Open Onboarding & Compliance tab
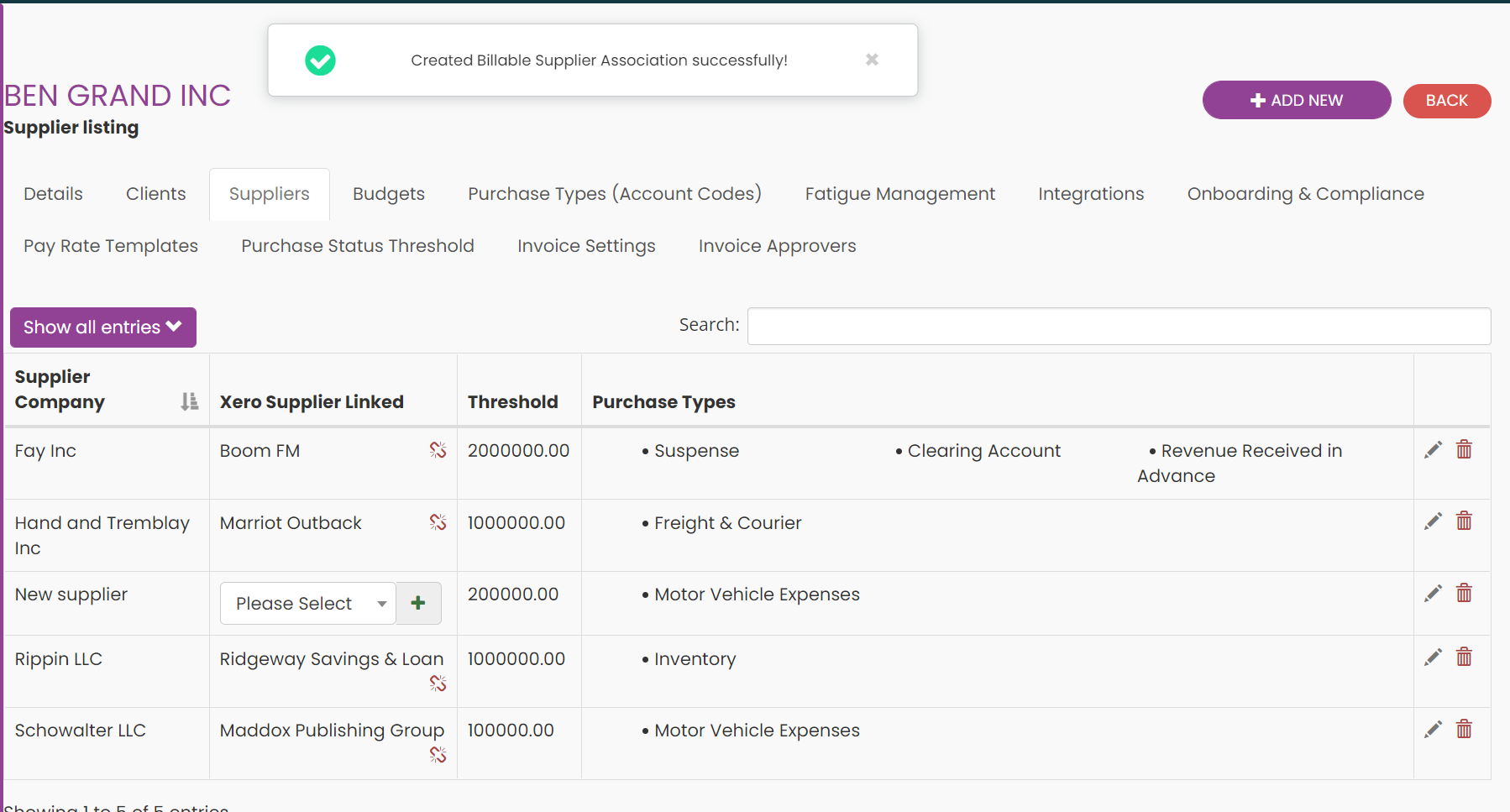Image resolution: width=1510 pixels, height=812 pixels. 1305,194
